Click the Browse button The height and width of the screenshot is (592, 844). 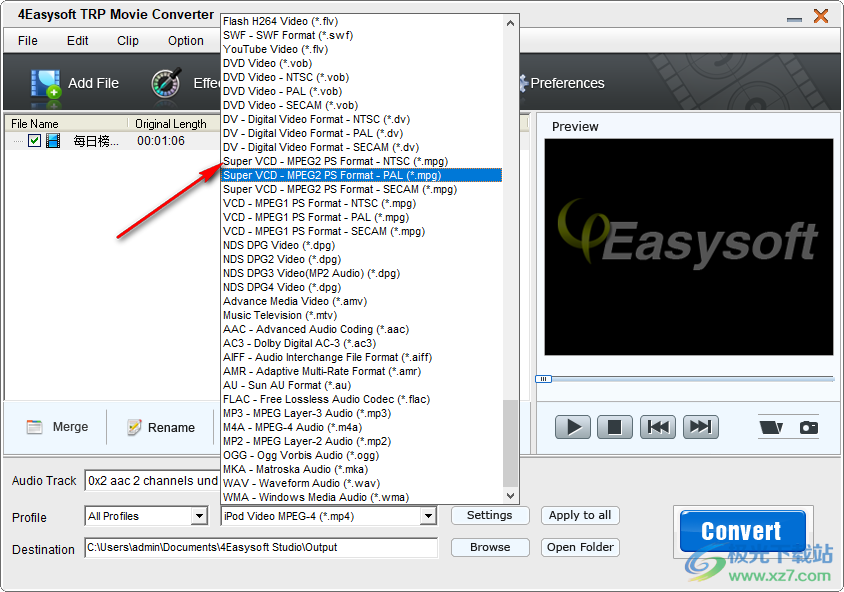tap(490, 547)
